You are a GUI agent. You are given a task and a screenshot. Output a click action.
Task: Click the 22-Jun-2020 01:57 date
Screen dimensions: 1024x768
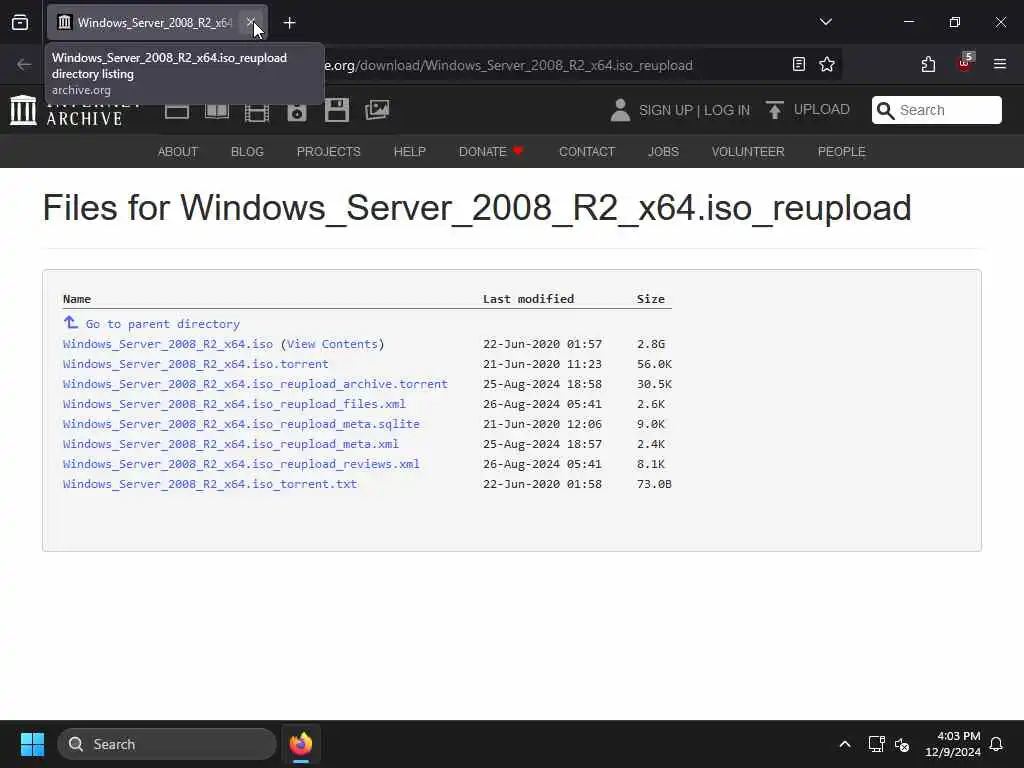(542, 344)
